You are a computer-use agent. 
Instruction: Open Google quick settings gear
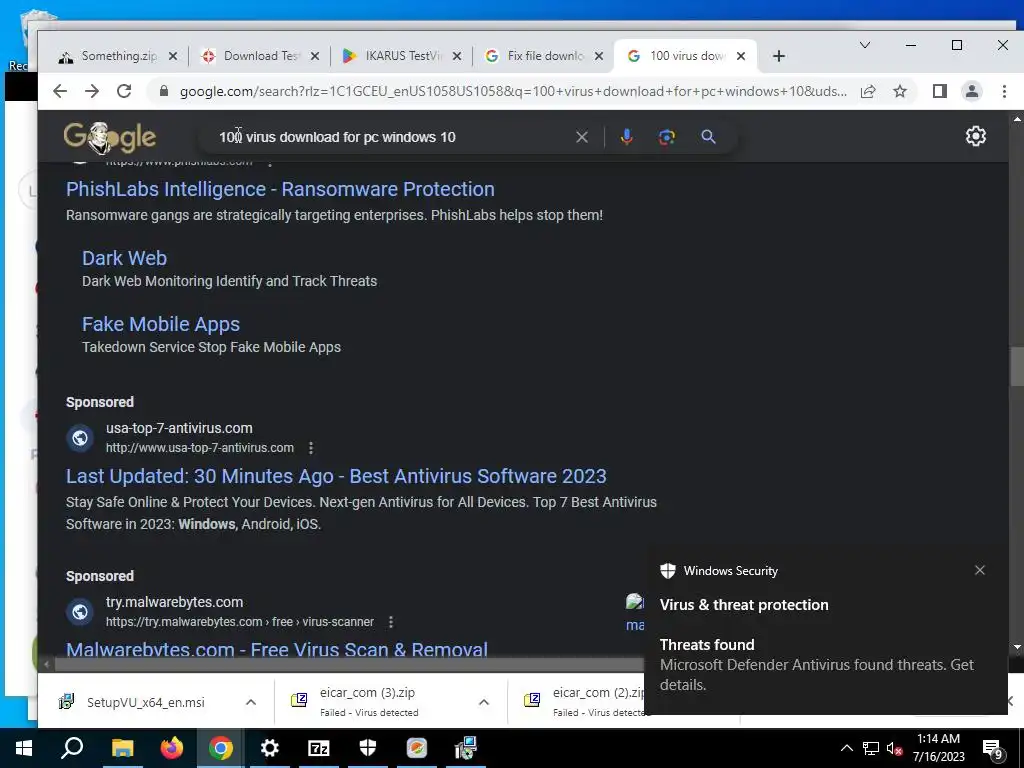click(x=976, y=136)
